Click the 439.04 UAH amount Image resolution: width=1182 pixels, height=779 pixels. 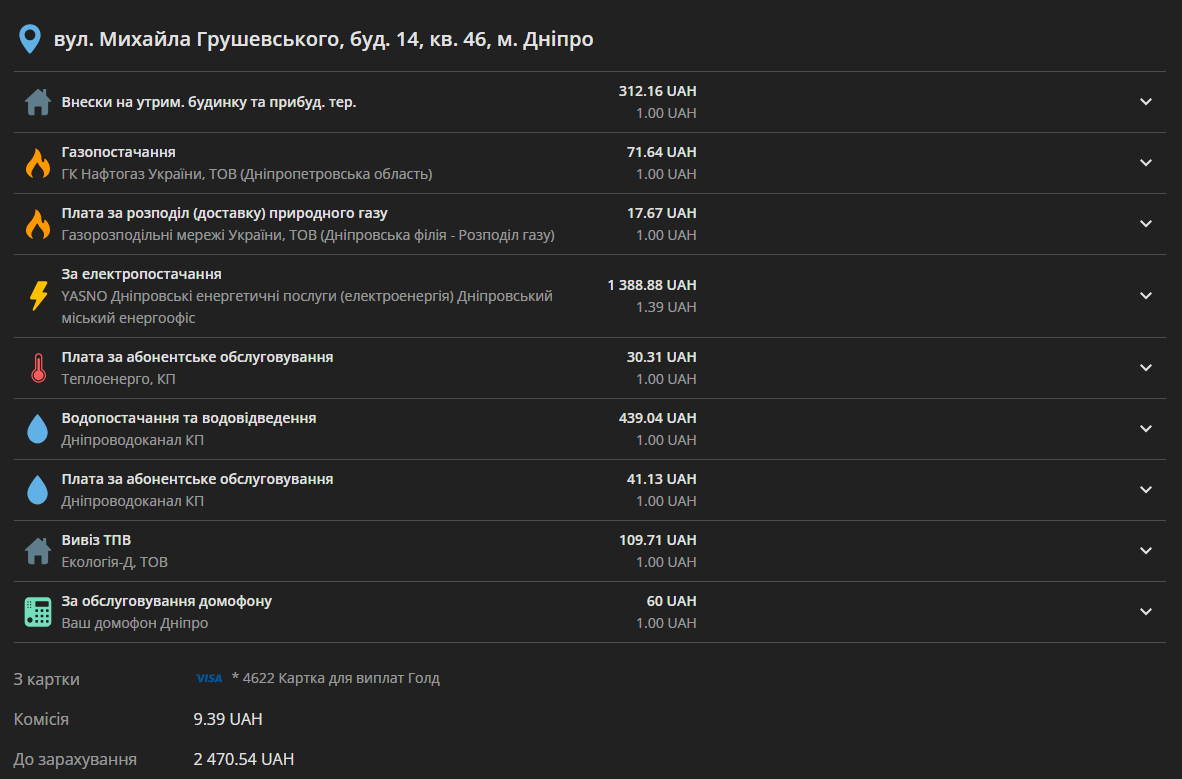pyautogui.click(x=657, y=418)
